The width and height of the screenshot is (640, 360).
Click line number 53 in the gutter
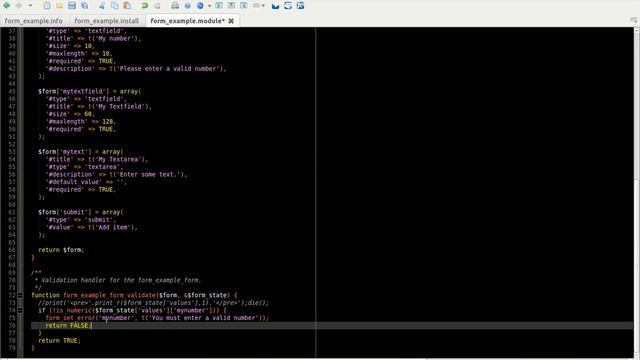click(x=12, y=152)
